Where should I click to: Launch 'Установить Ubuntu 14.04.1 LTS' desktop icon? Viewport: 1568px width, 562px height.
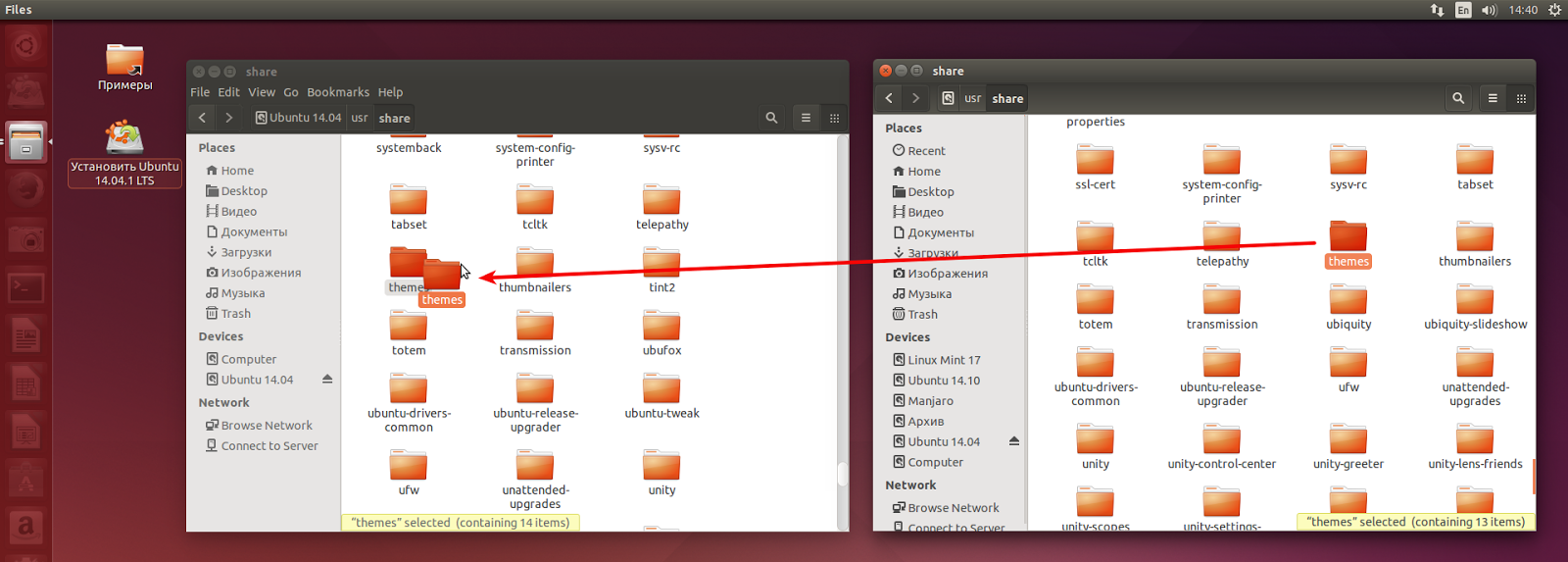[x=124, y=153]
